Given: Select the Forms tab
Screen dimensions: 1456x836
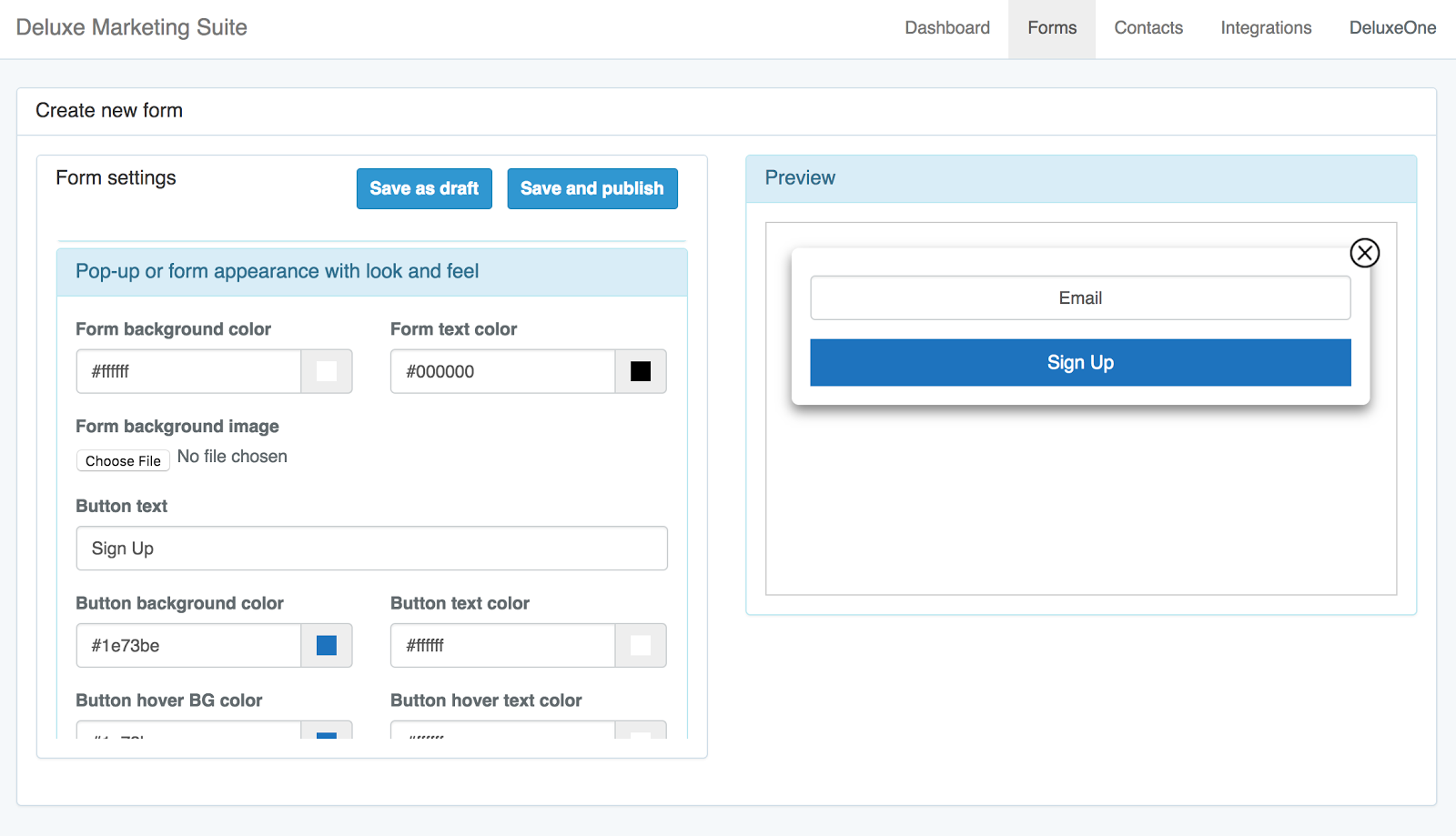Looking at the screenshot, I should click(x=1052, y=28).
